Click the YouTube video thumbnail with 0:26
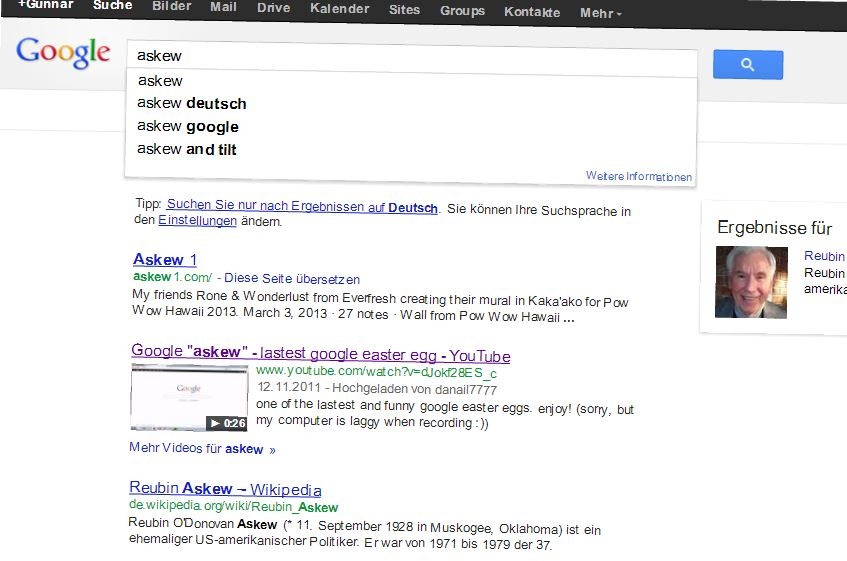 (x=189, y=397)
